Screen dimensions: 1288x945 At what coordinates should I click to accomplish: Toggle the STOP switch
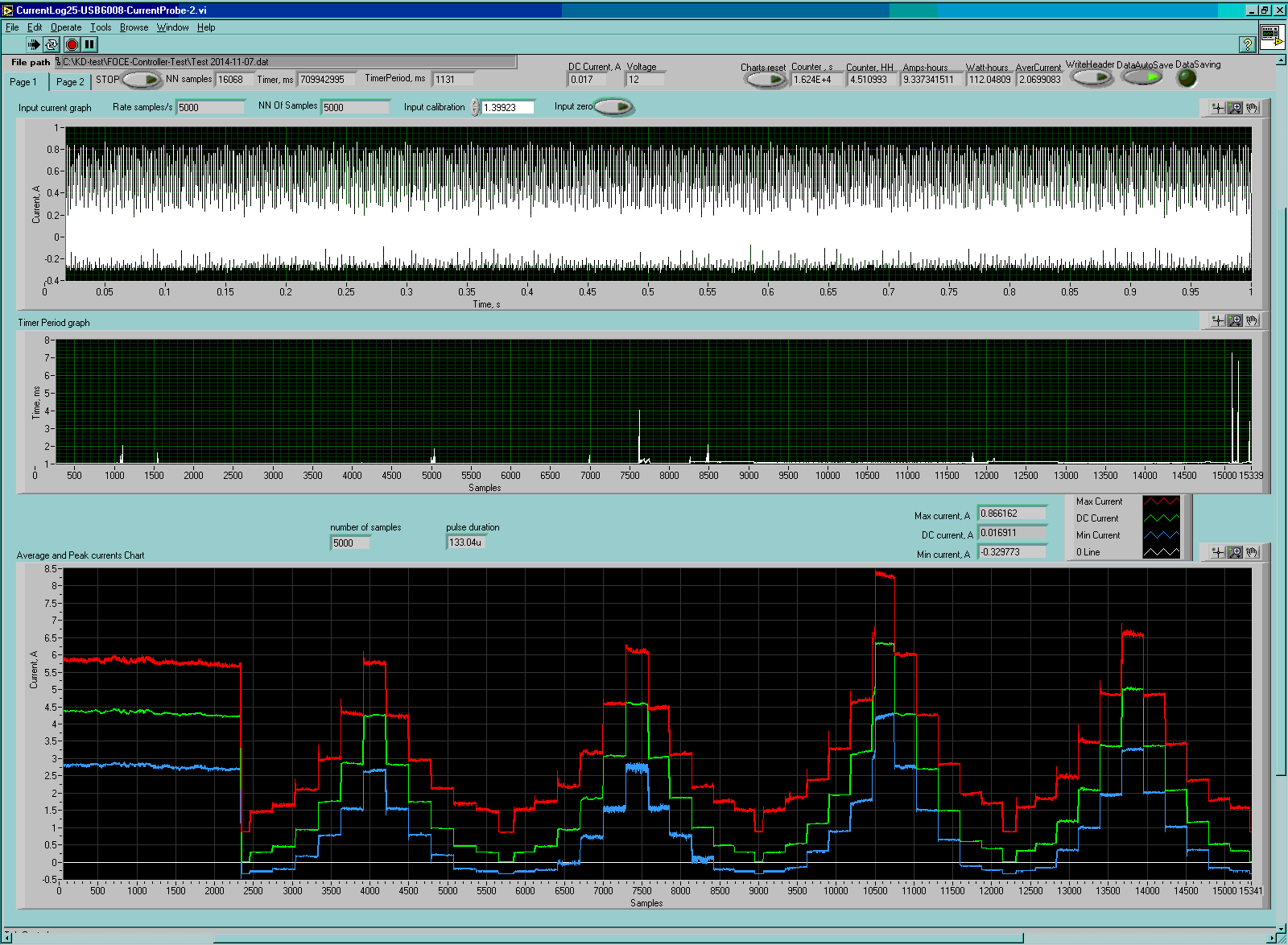(142, 80)
